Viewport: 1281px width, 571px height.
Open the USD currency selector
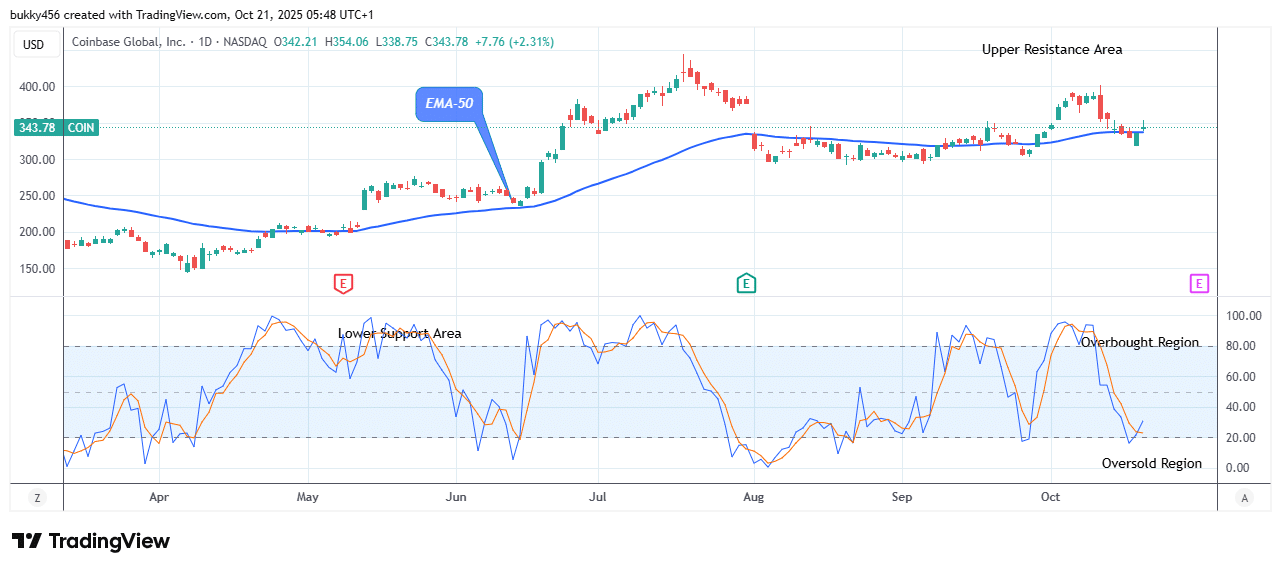click(35, 44)
